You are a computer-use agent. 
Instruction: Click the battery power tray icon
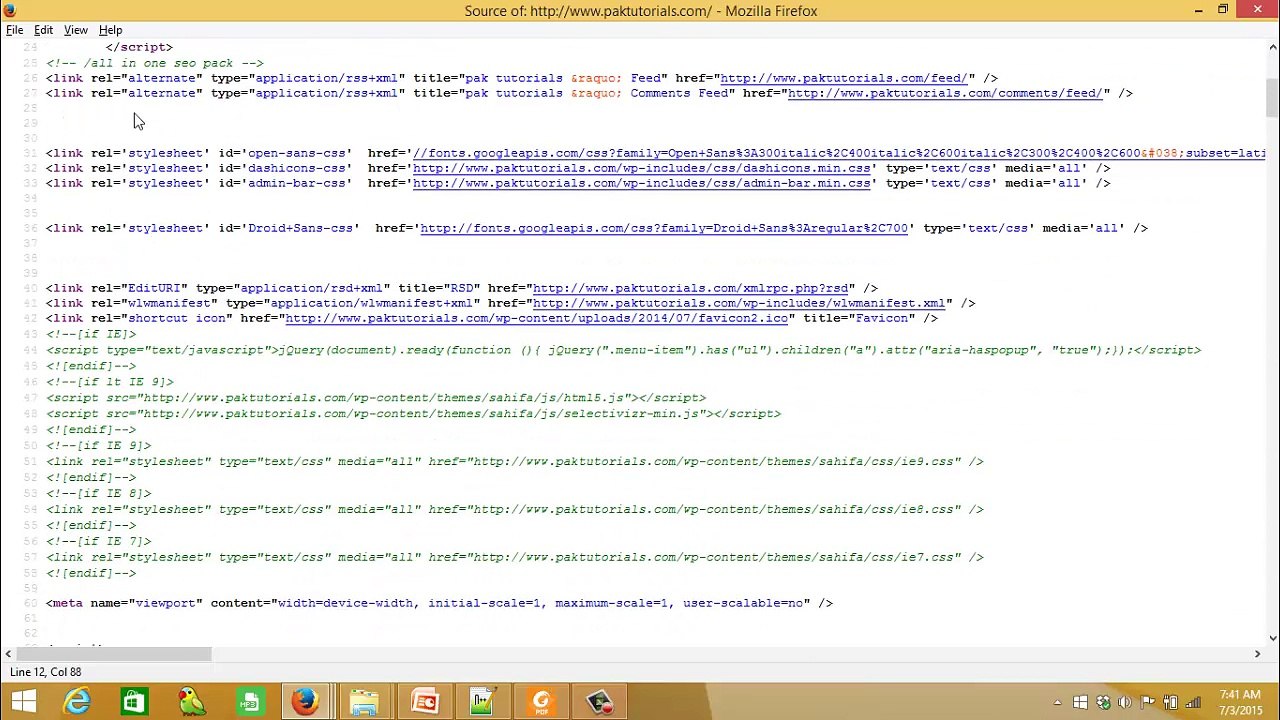click(x=1170, y=703)
